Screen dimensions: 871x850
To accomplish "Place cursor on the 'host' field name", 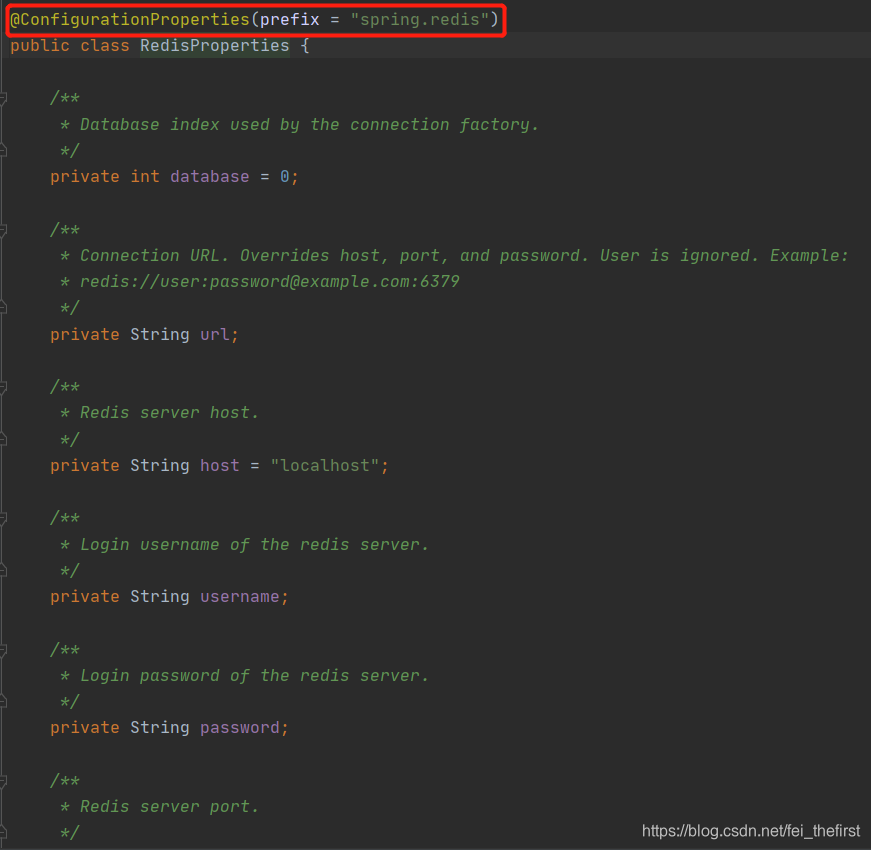I will (219, 466).
